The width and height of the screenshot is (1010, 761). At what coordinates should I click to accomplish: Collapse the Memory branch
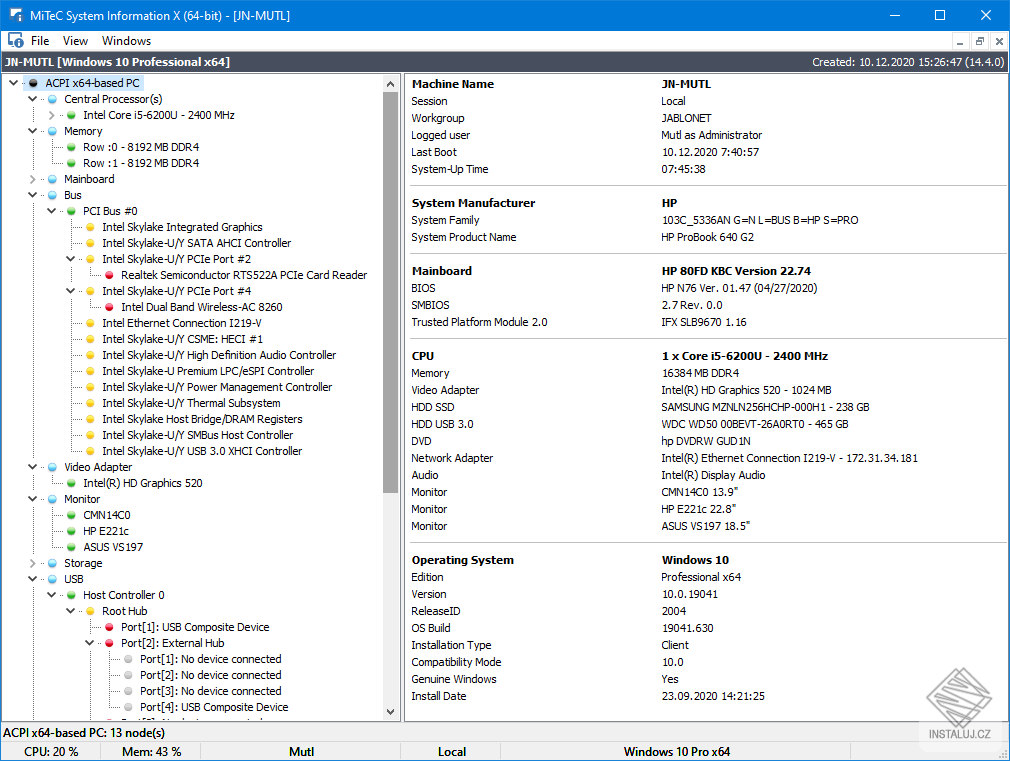click(x=33, y=131)
